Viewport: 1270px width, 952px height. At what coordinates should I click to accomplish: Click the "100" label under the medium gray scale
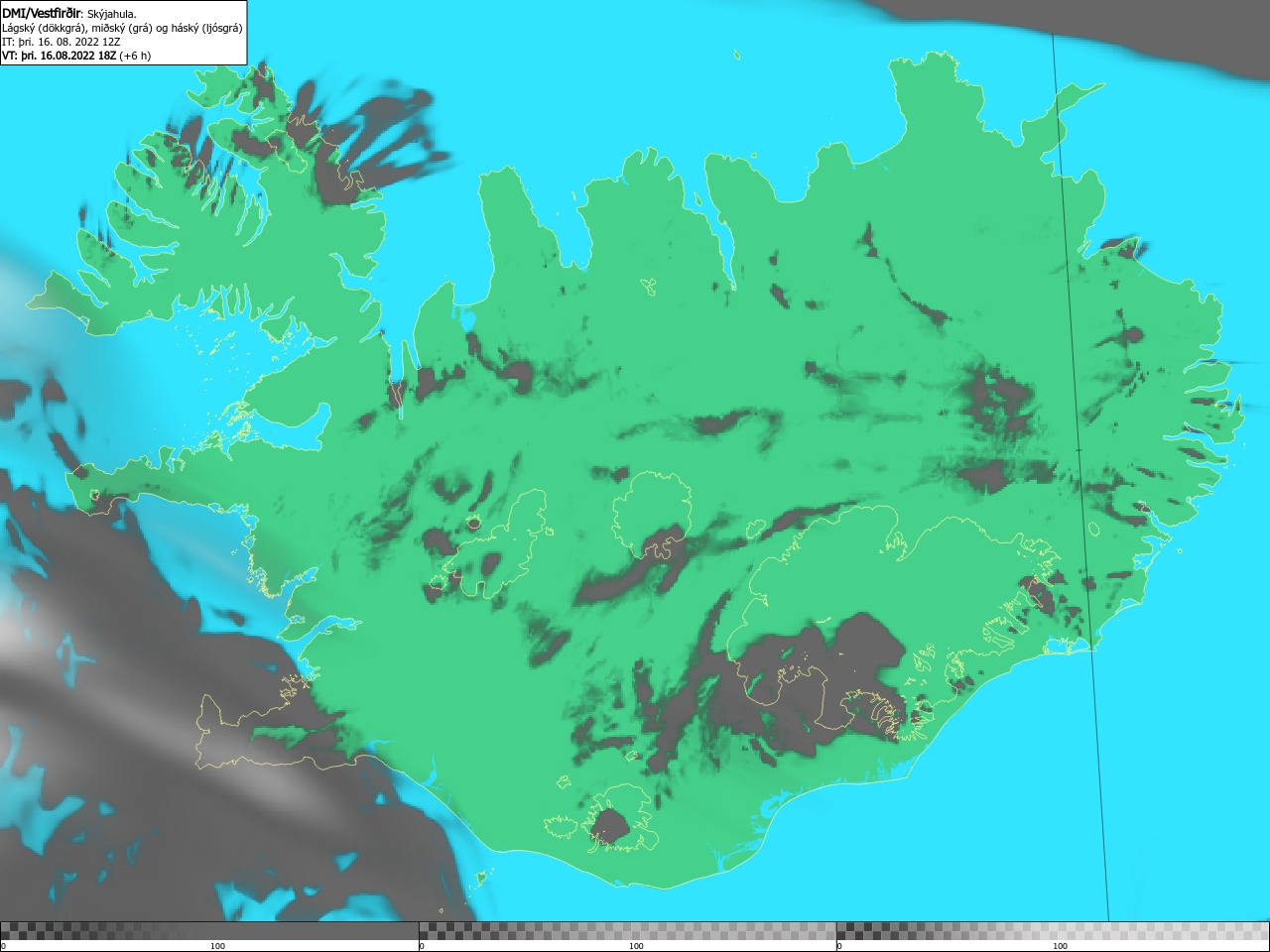pyautogui.click(x=636, y=946)
